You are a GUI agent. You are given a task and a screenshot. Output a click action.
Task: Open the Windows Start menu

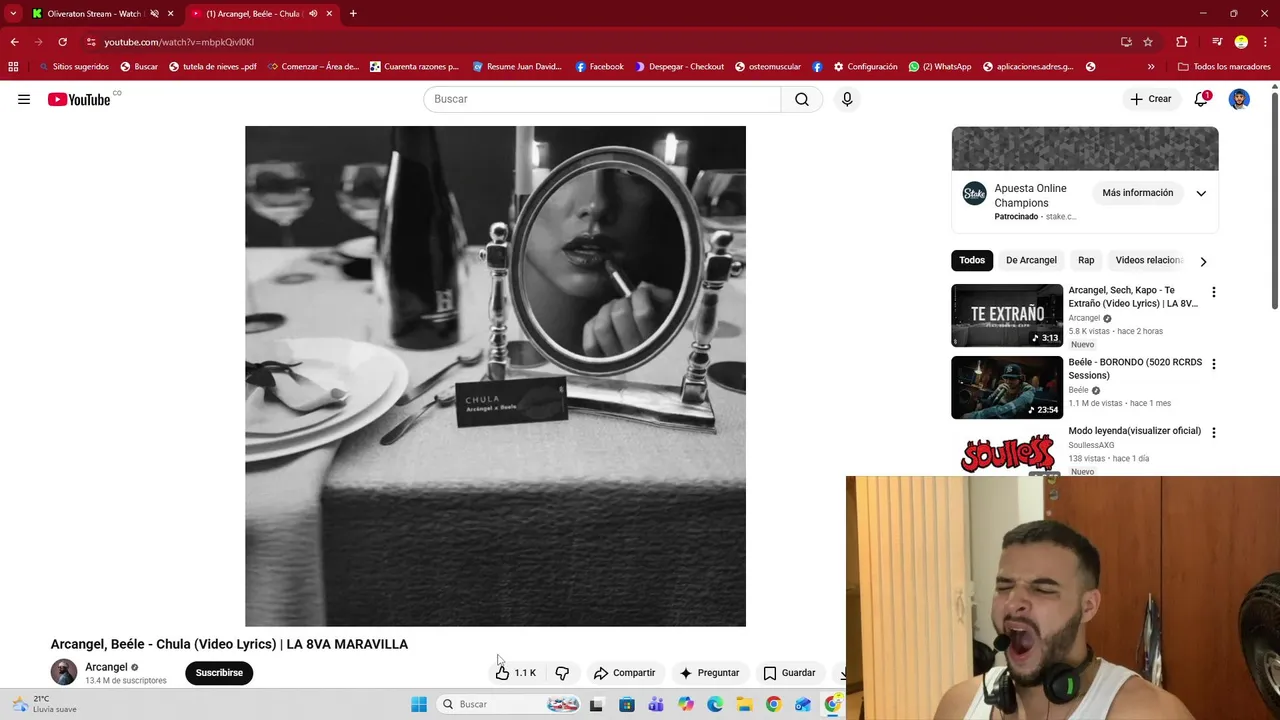point(419,704)
